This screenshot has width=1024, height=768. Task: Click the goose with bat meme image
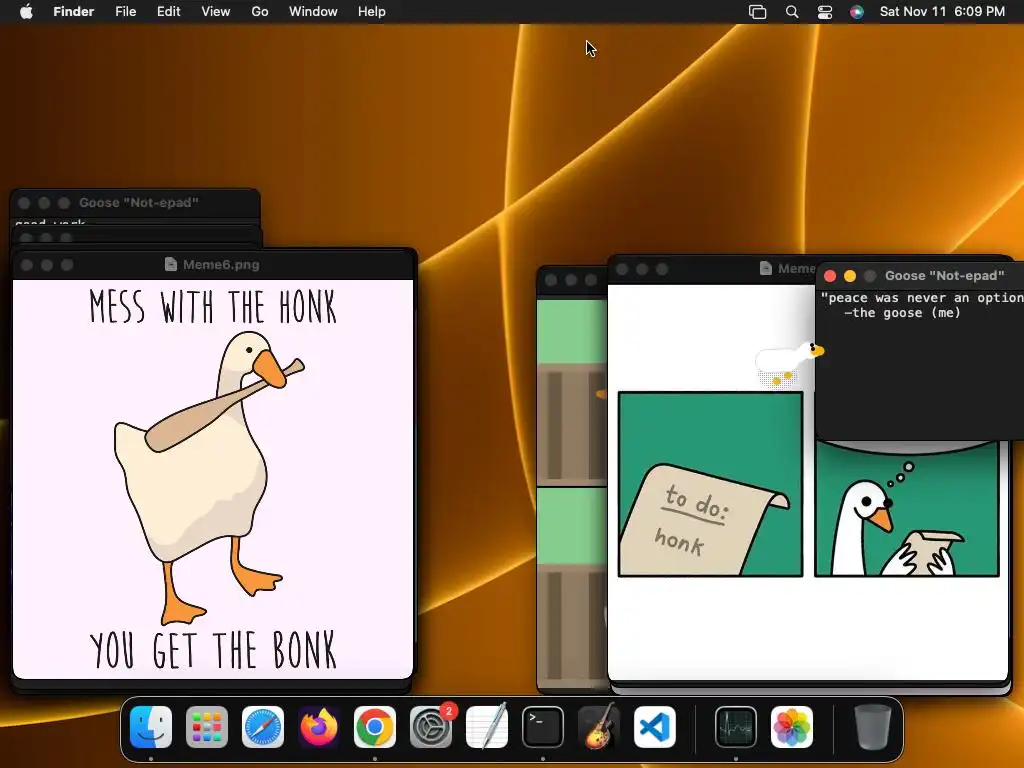coord(213,479)
